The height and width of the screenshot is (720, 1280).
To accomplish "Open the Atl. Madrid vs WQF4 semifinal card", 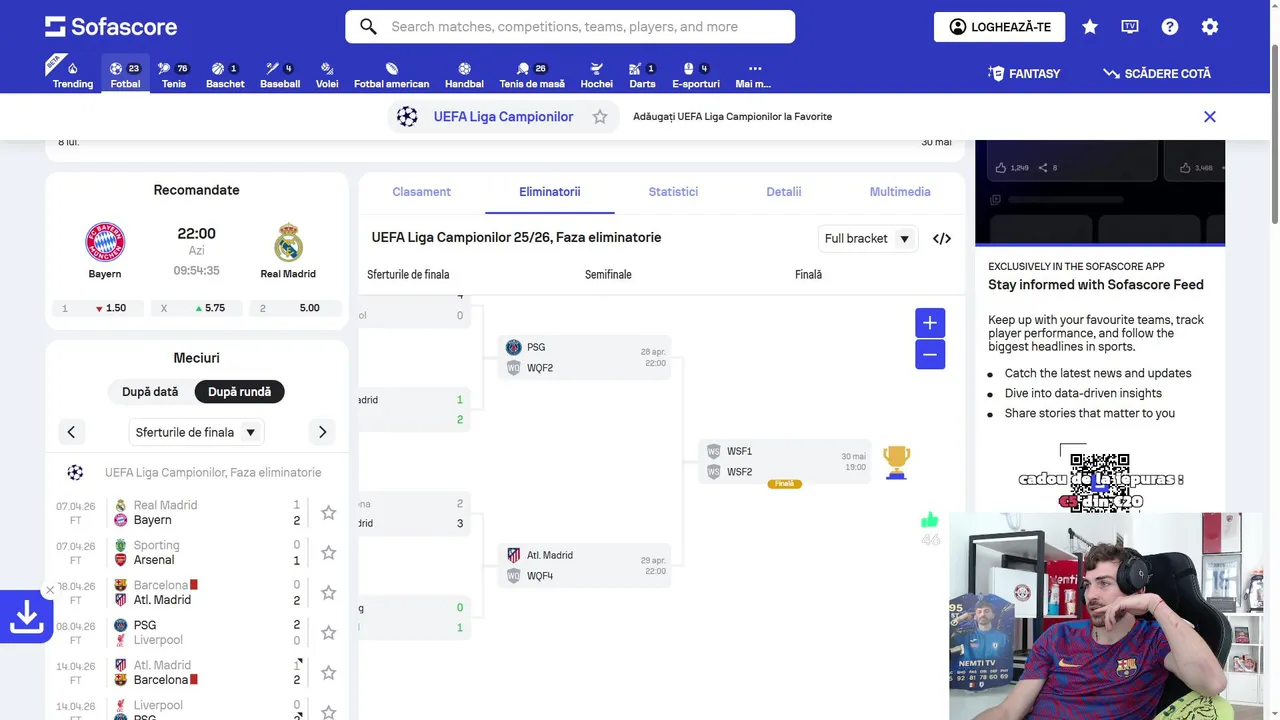I will point(584,565).
